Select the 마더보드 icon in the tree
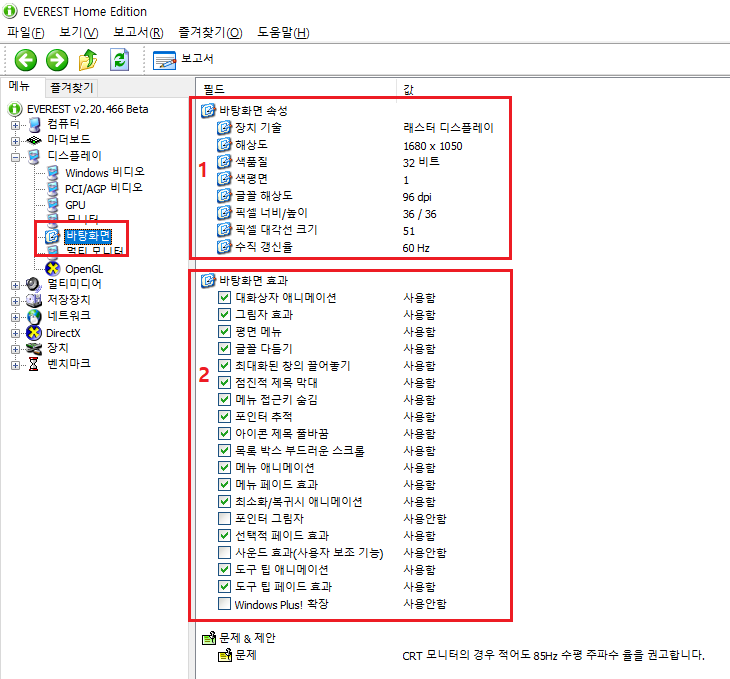 pyautogui.click(x=34, y=140)
